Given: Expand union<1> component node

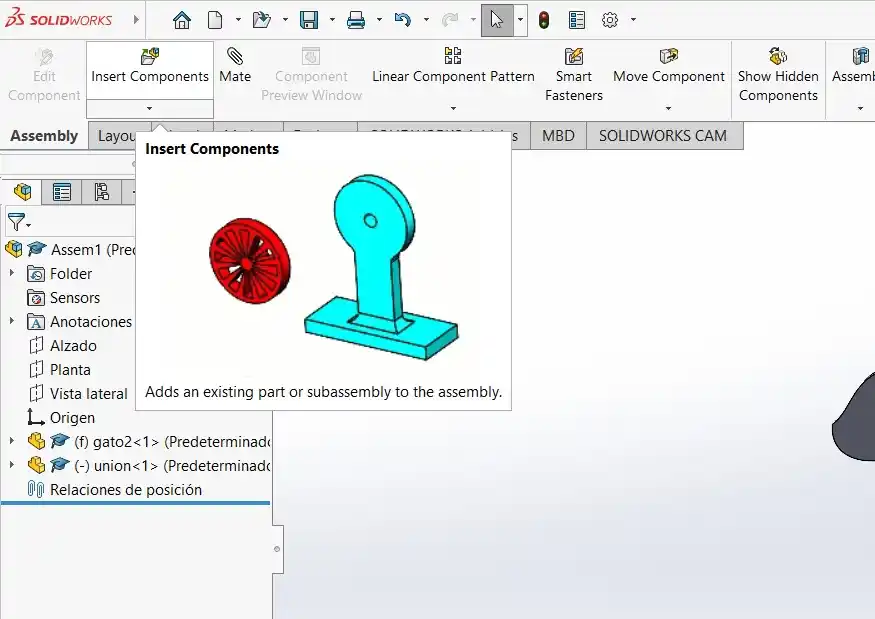Looking at the screenshot, I should (x=12, y=465).
